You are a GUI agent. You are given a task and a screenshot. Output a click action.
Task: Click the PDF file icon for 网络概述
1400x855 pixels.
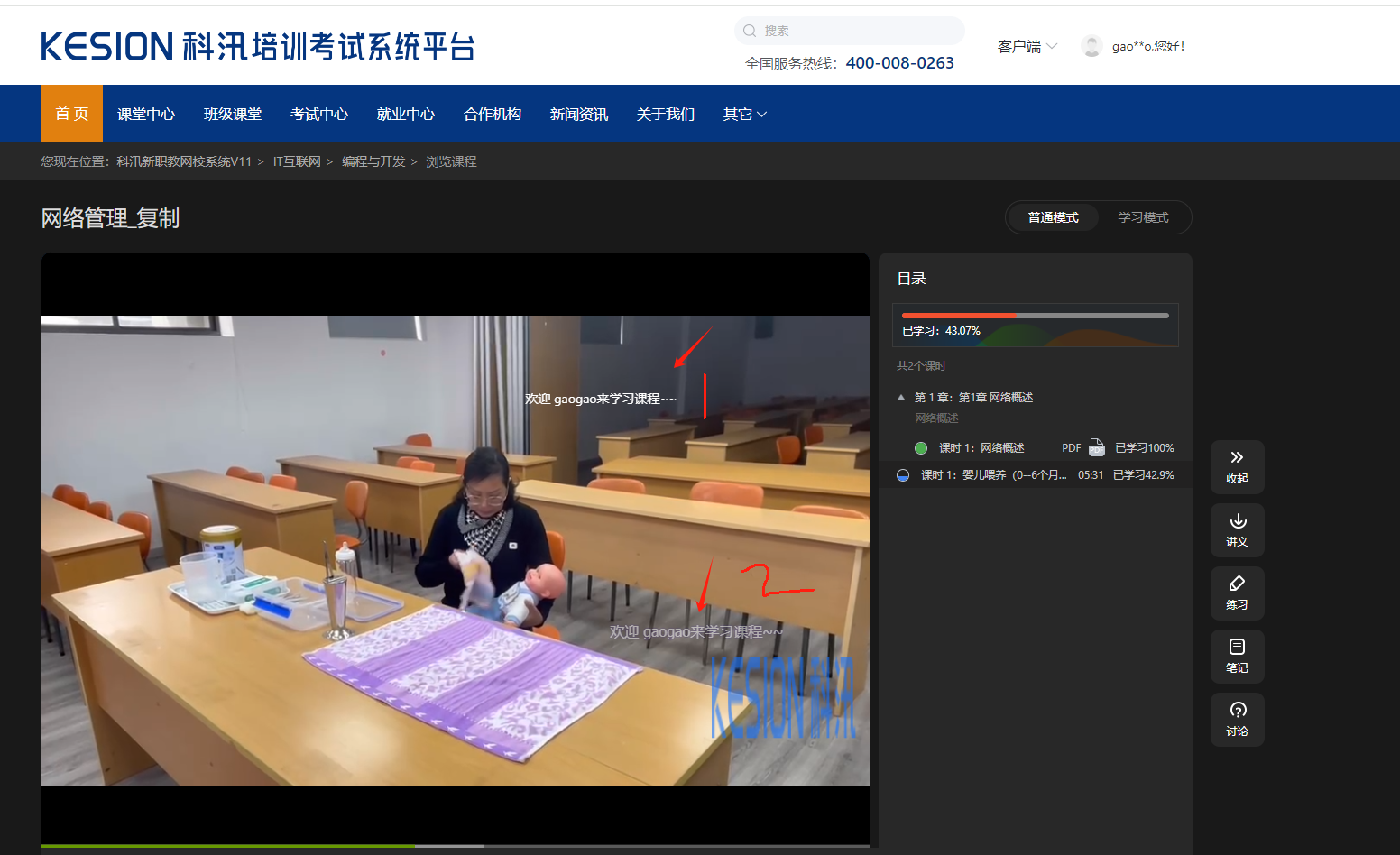coord(1097,447)
